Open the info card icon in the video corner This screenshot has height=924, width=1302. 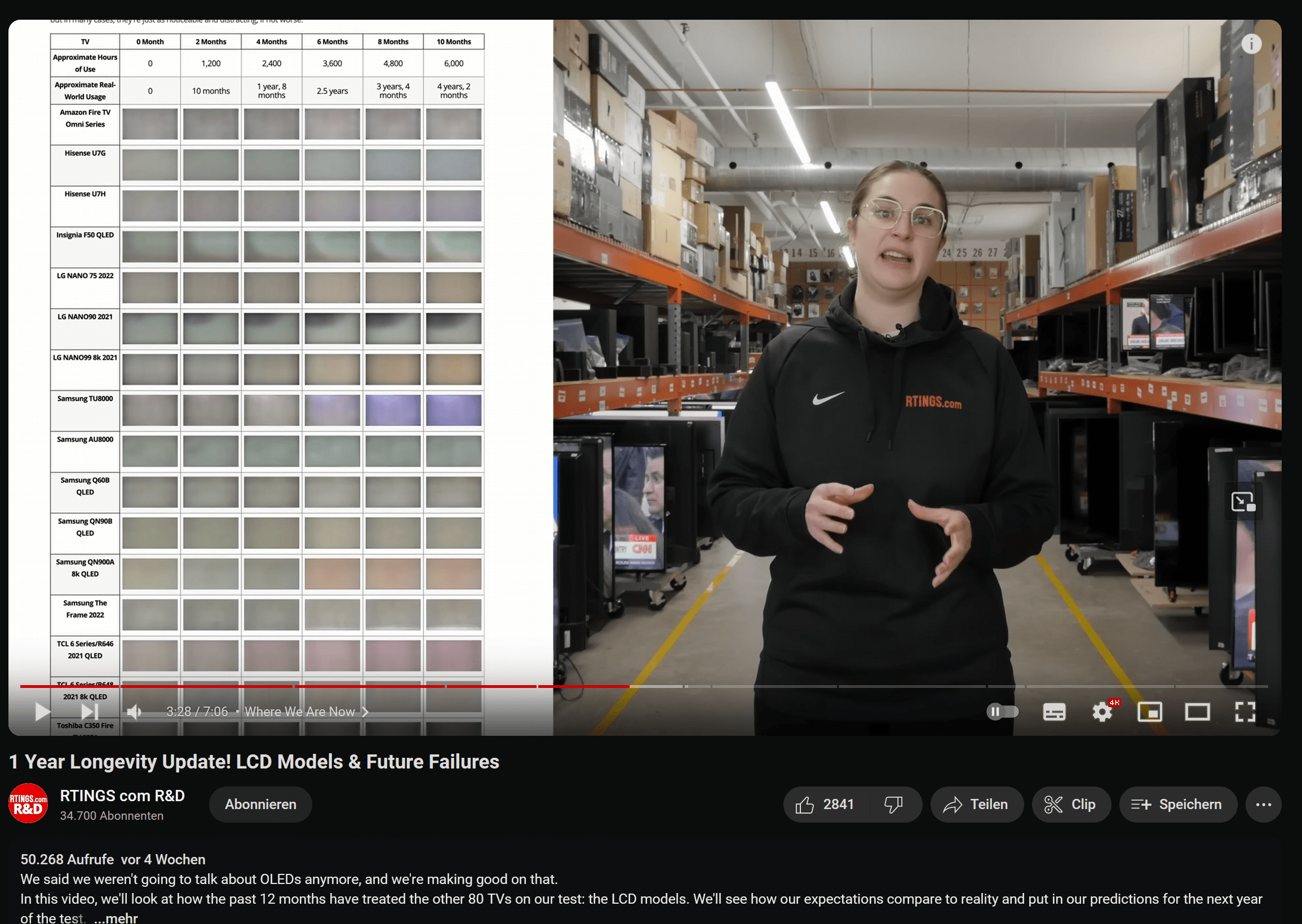pyautogui.click(x=1251, y=44)
